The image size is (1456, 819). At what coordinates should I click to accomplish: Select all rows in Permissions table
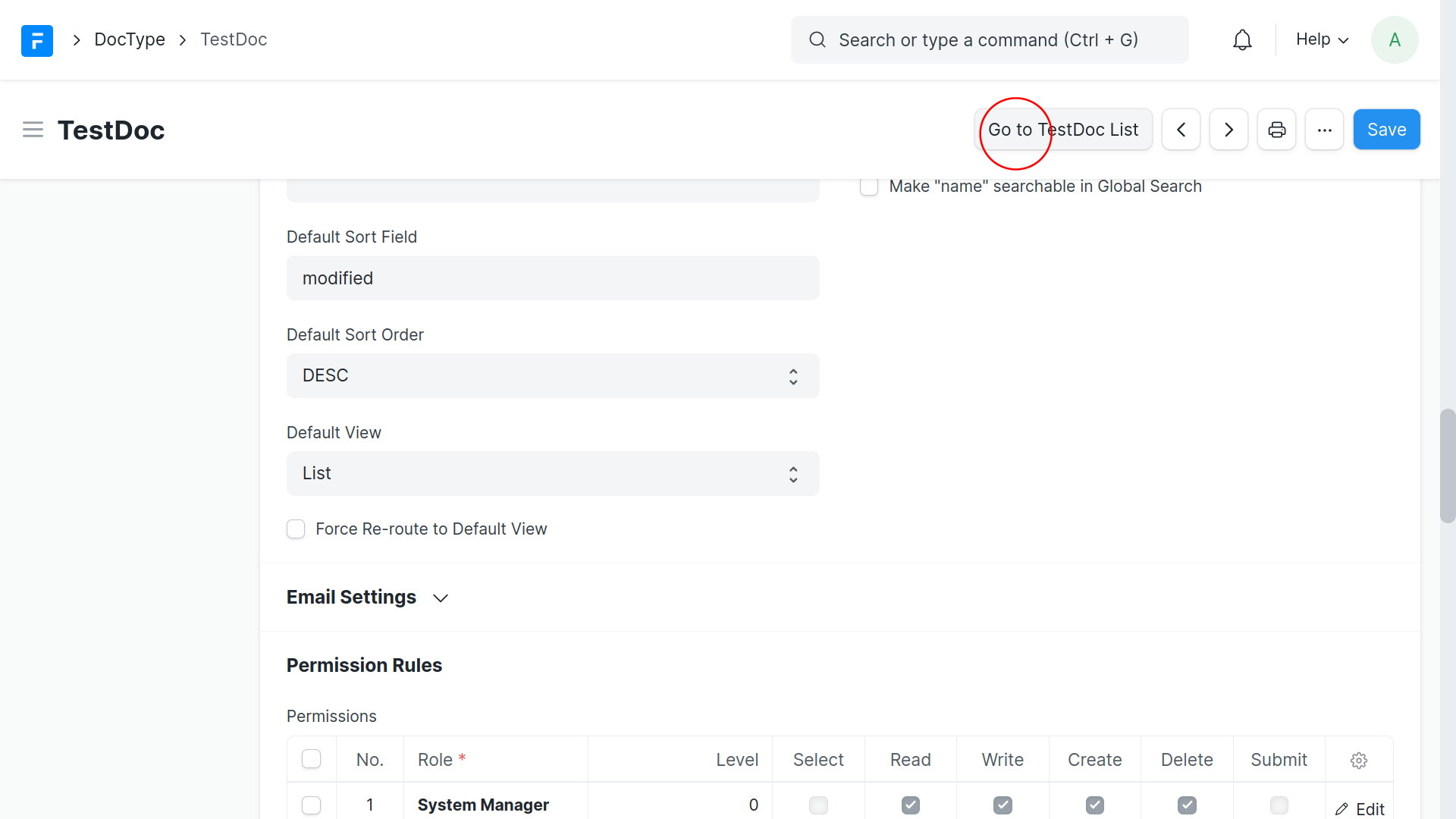[311, 759]
